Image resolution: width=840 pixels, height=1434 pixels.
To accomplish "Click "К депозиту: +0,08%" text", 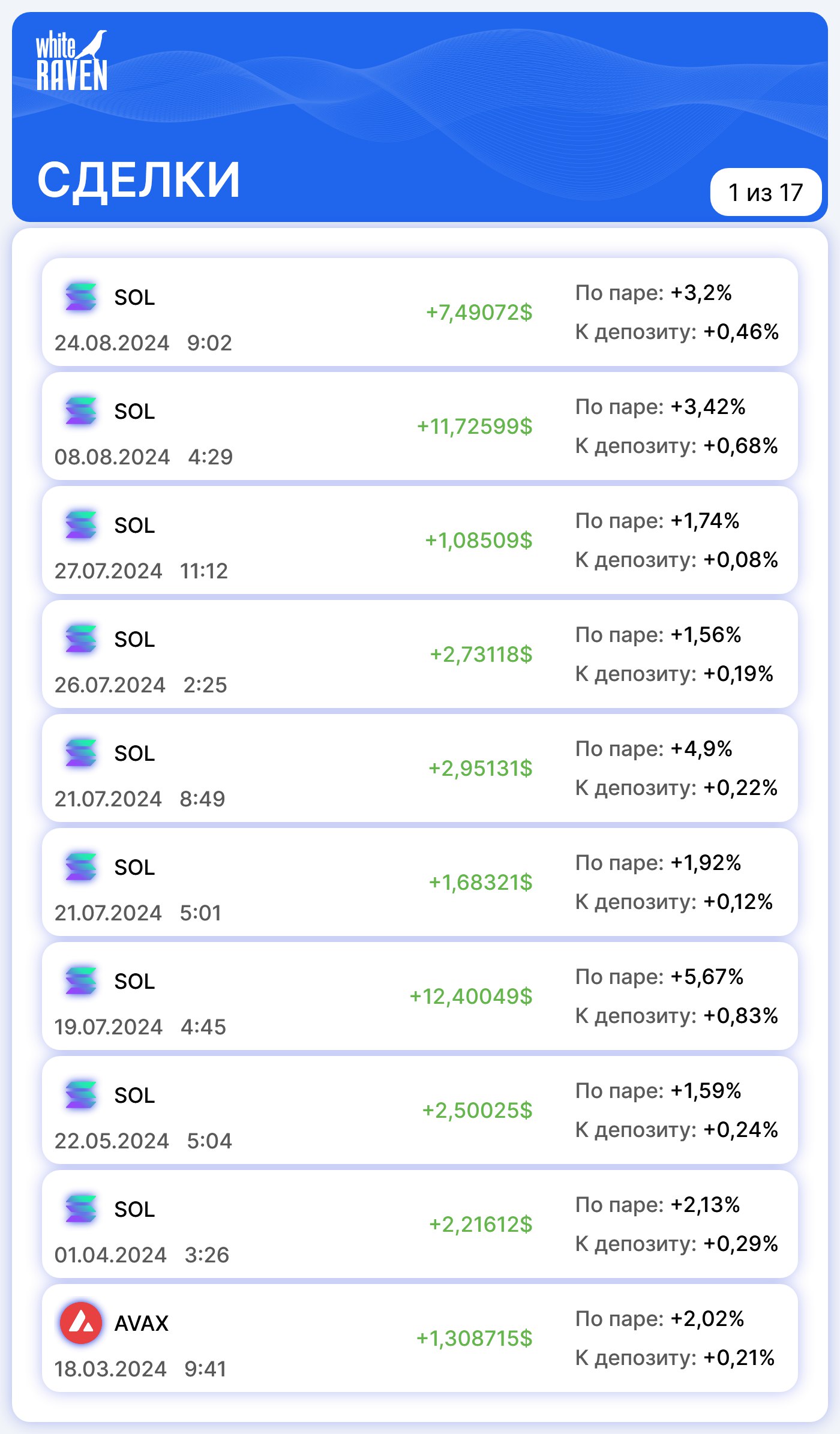I will [677, 559].
